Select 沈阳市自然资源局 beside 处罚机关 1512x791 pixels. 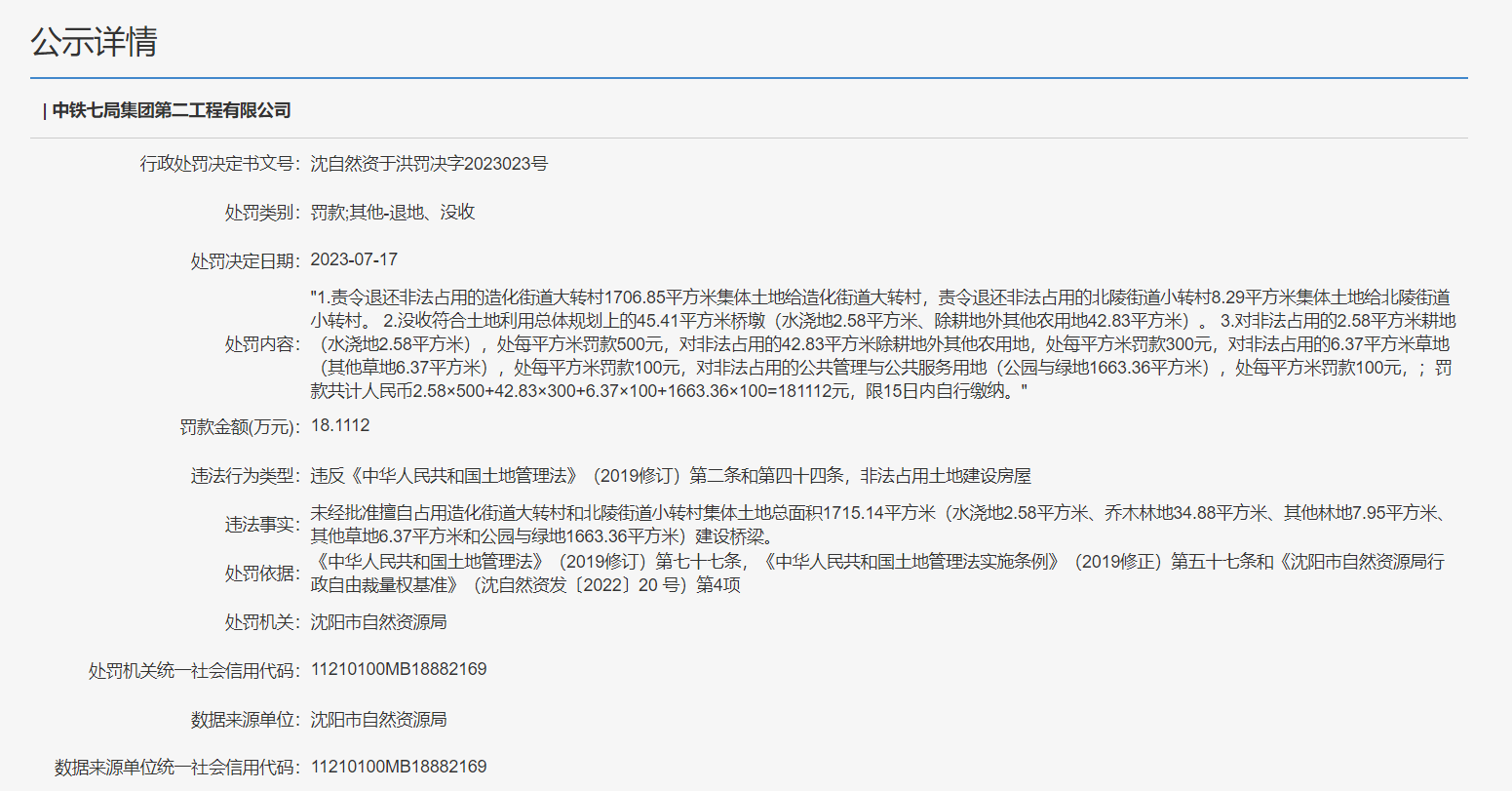coord(378,621)
